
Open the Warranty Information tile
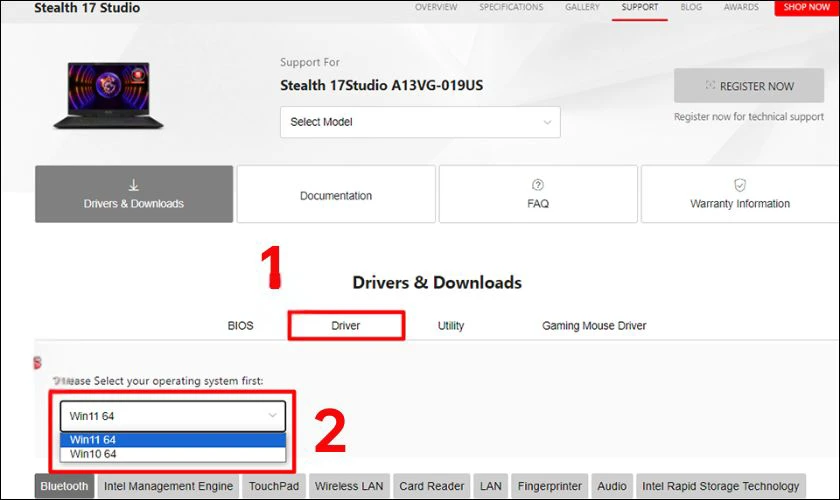pyautogui.click(x=740, y=194)
